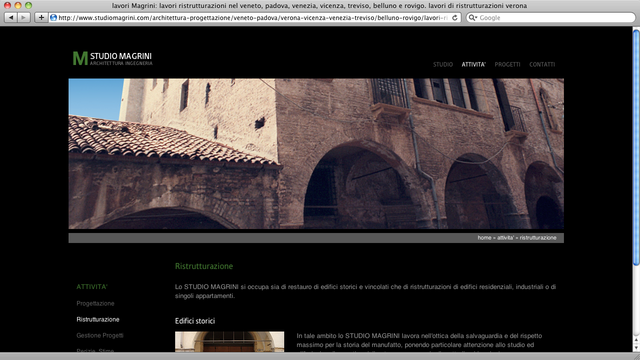Click the globe site icon in address bar
The image size is (640, 360).
pyautogui.click(x=53, y=18)
